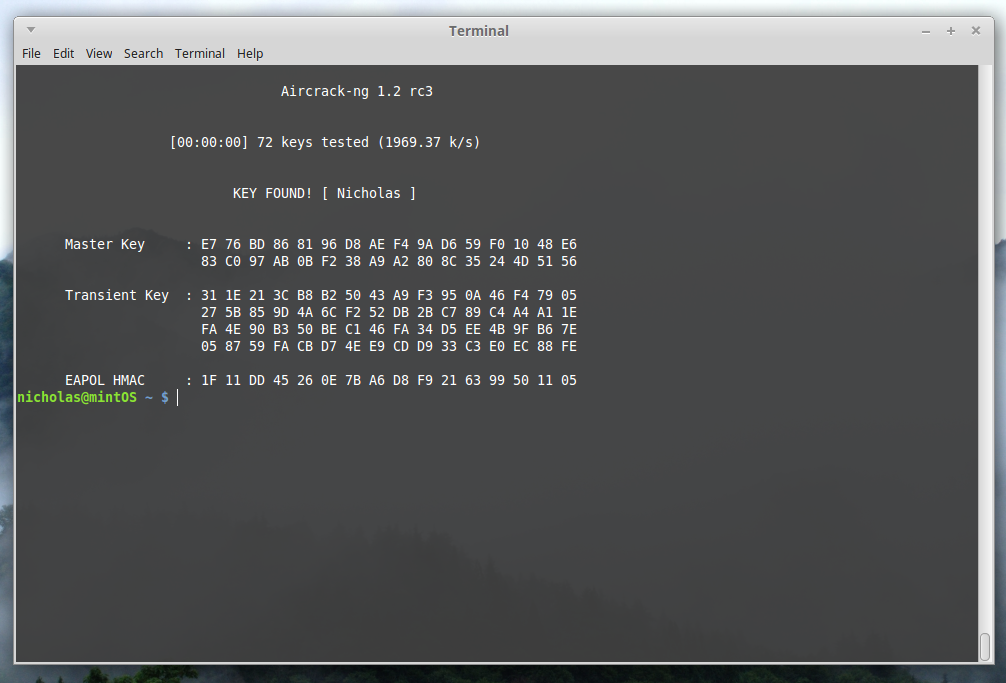Click the Transient Key line starting 'FA 4E 90'
1006x683 pixels.
pos(389,329)
